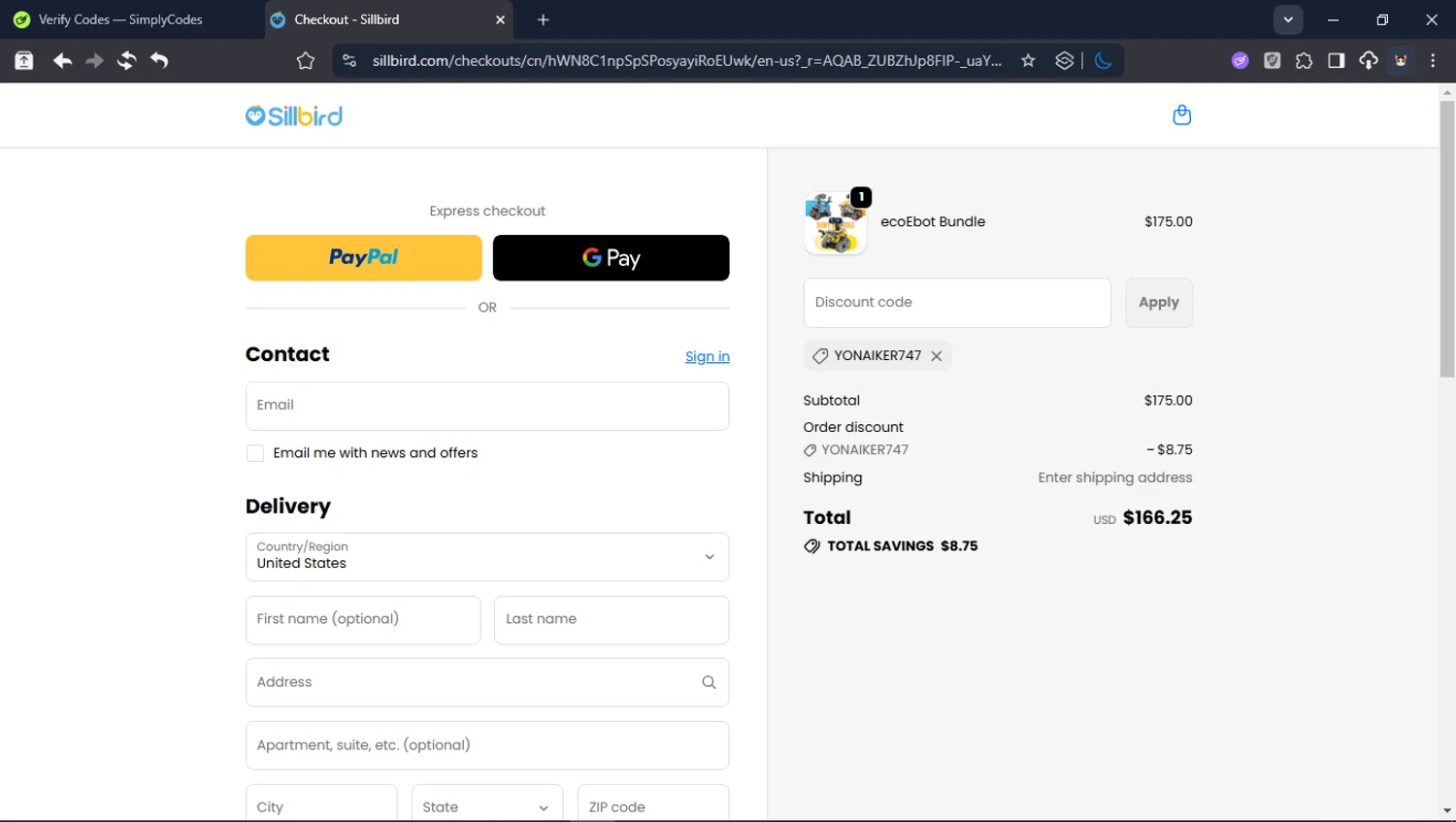Click the ecoEbot Bundle product thumbnail
The height and width of the screenshot is (822, 1456).
[x=835, y=223]
